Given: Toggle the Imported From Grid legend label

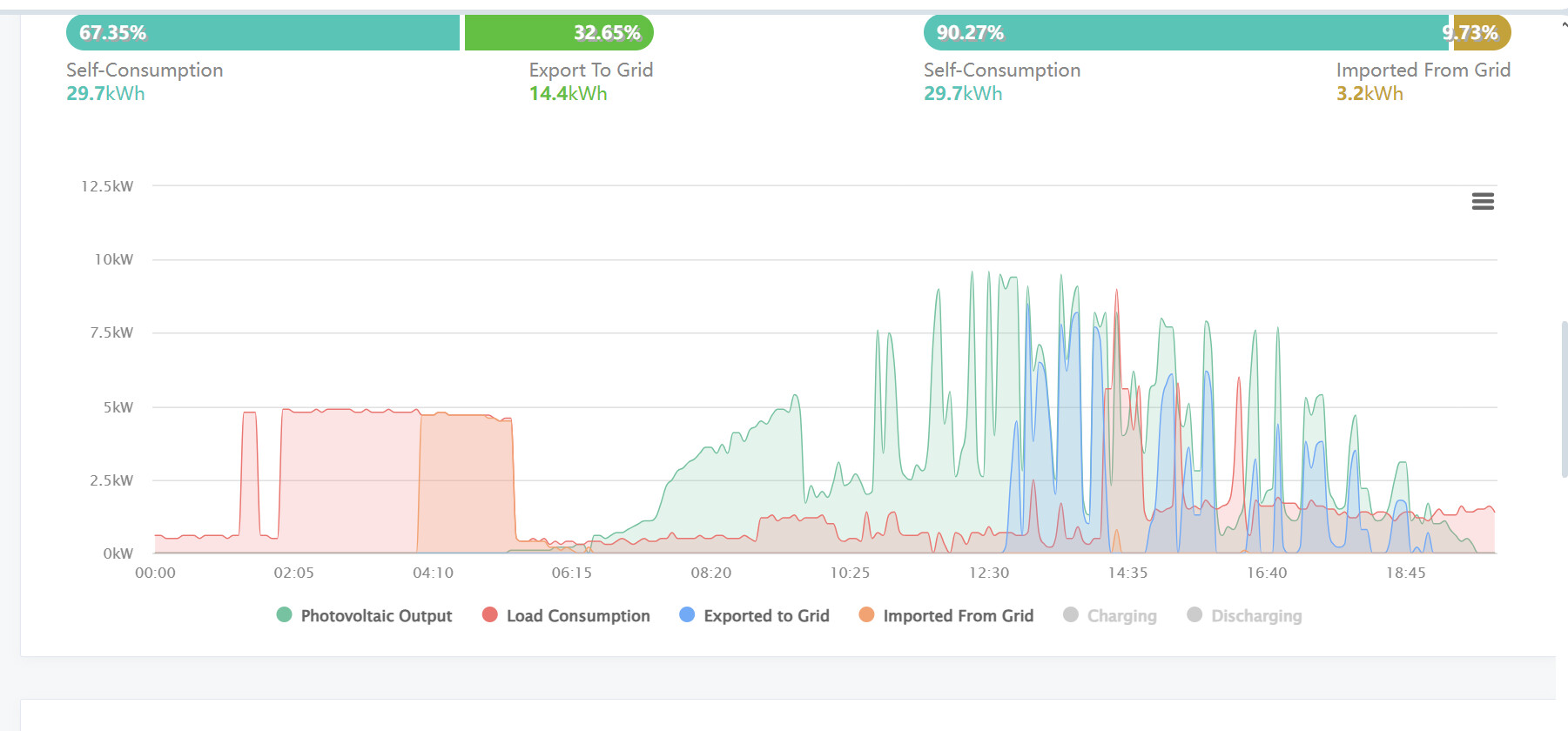Looking at the screenshot, I should (958, 616).
